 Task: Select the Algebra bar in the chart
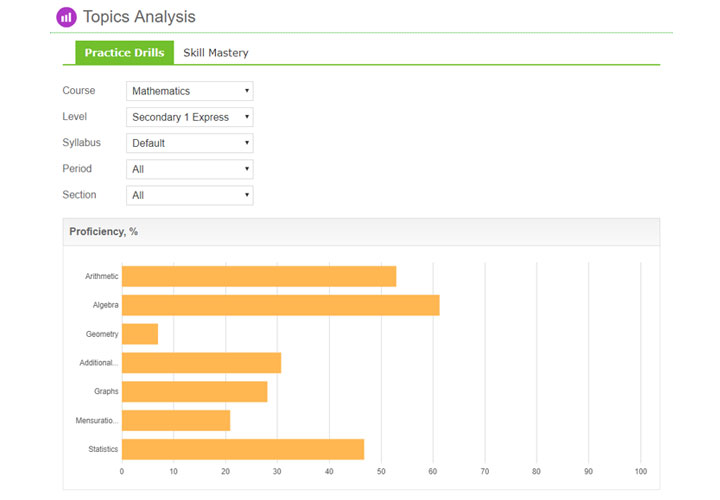[280, 305]
